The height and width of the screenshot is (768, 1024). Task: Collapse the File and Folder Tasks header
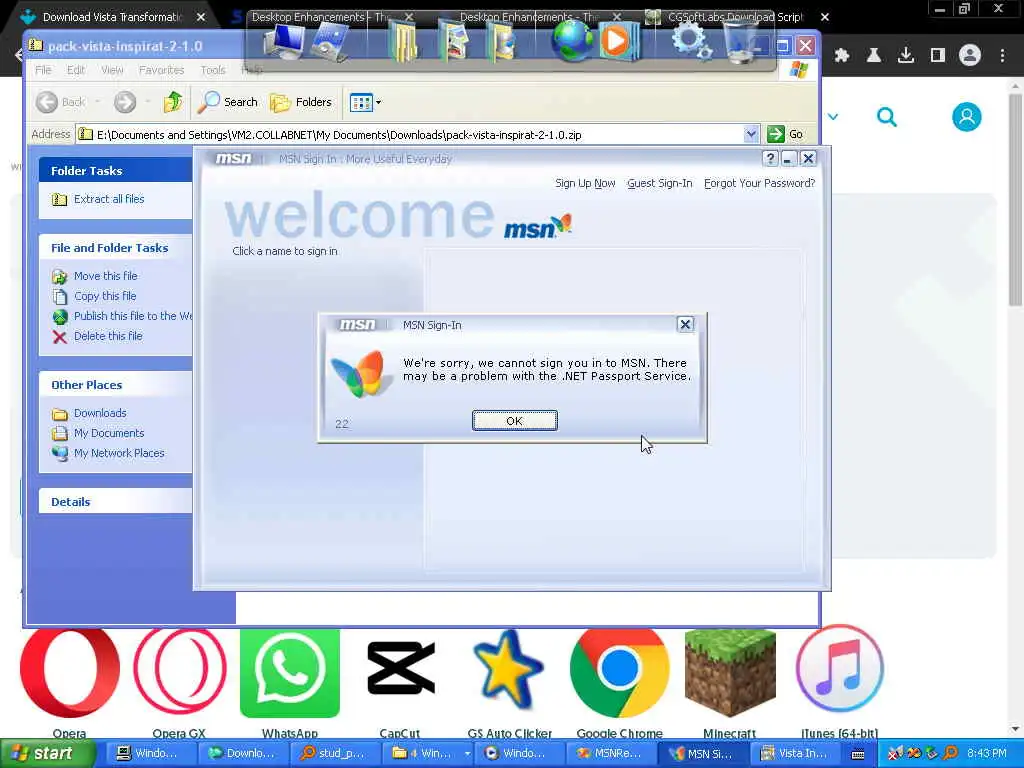[116, 248]
